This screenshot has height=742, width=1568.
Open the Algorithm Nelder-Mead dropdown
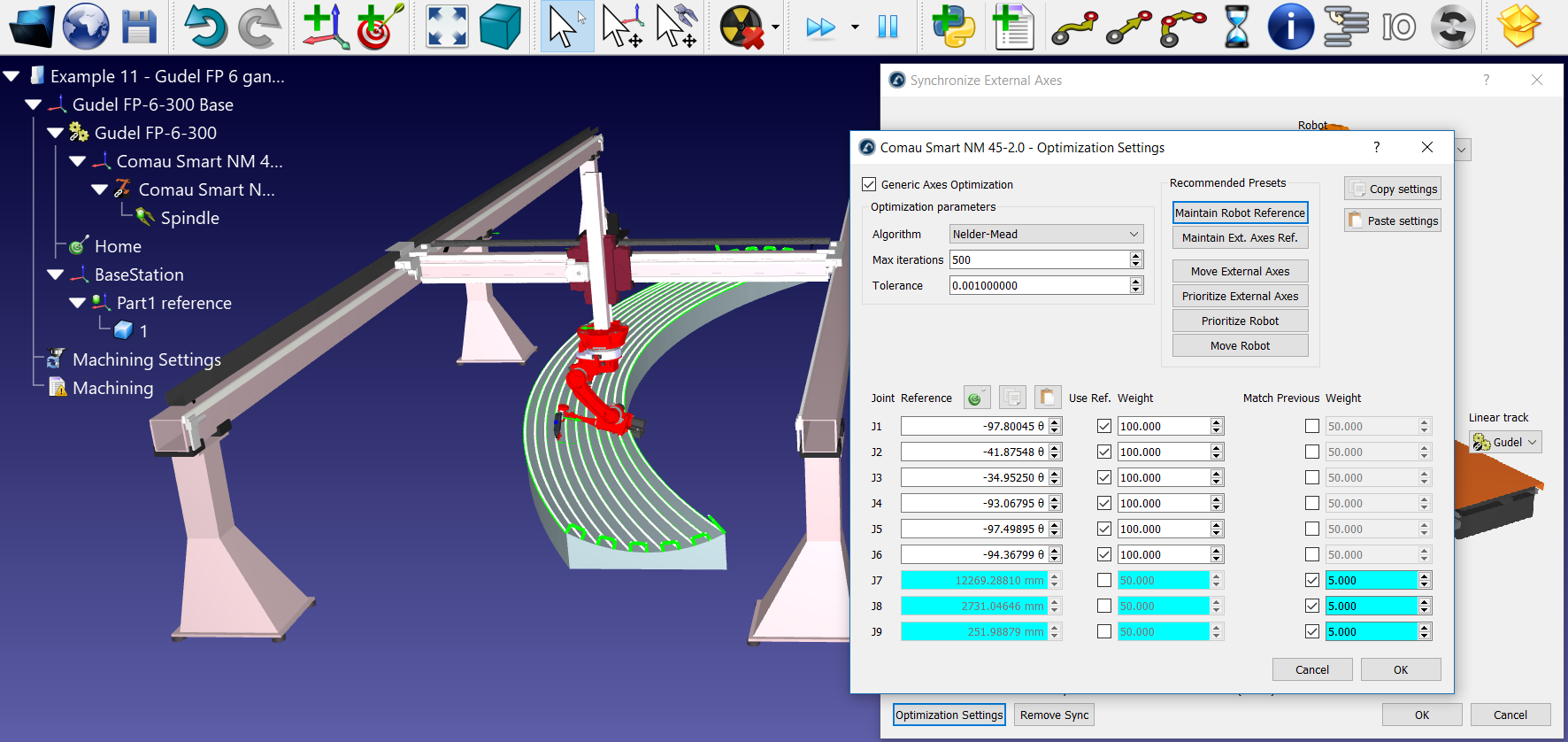coord(1046,234)
